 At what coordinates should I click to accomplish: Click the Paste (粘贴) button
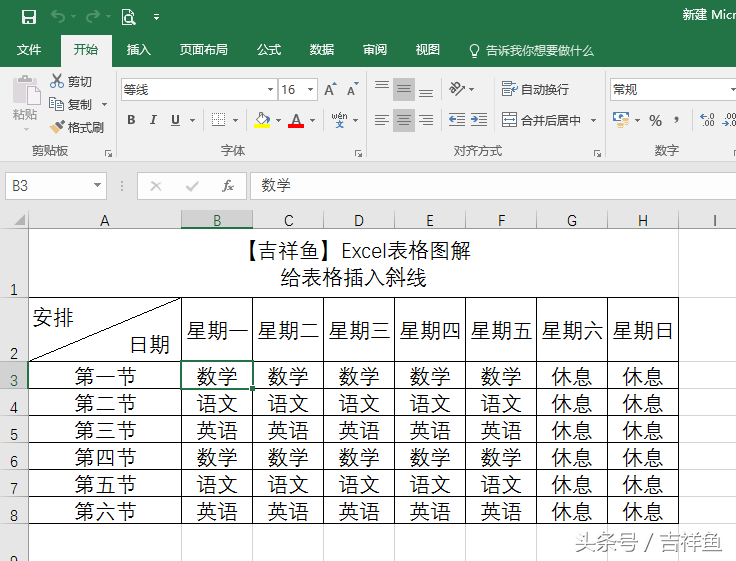click(25, 101)
